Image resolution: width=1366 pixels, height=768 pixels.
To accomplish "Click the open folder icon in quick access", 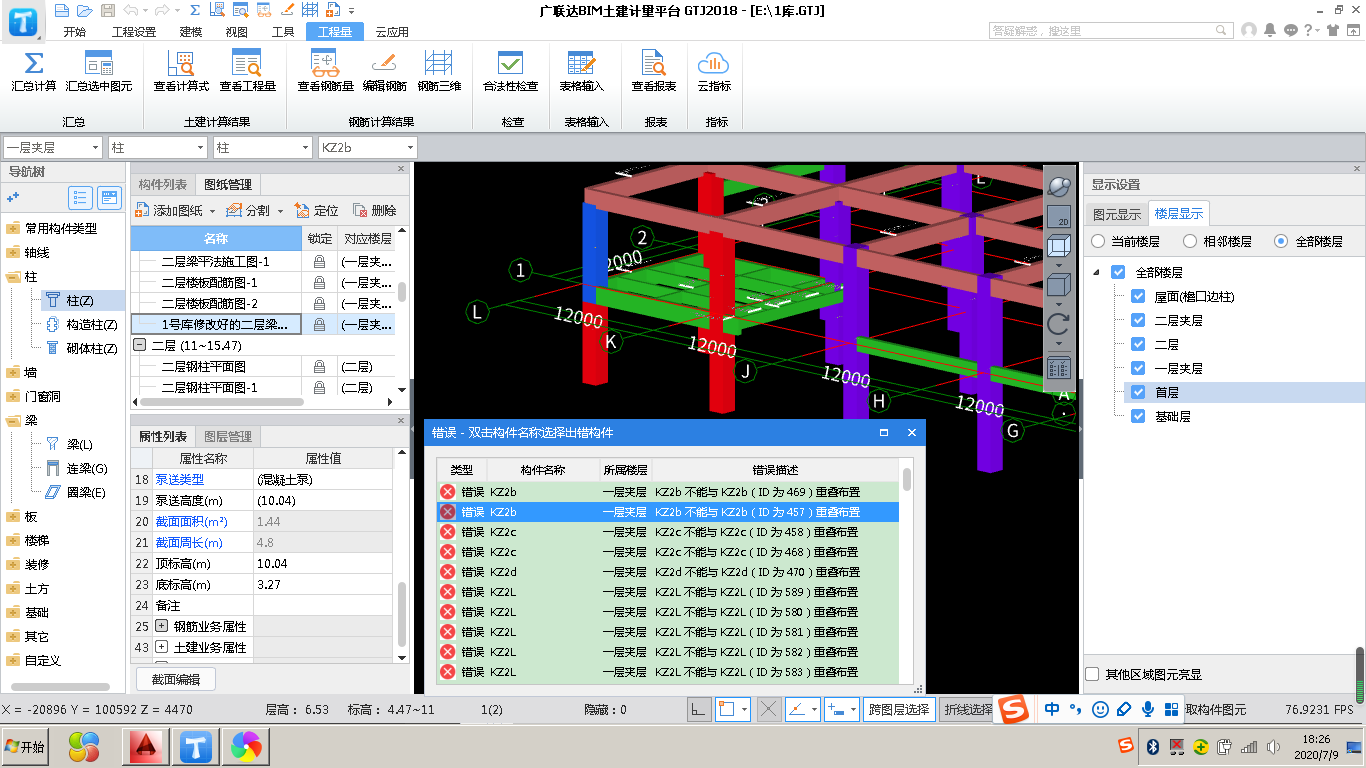I will pos(84,10).
